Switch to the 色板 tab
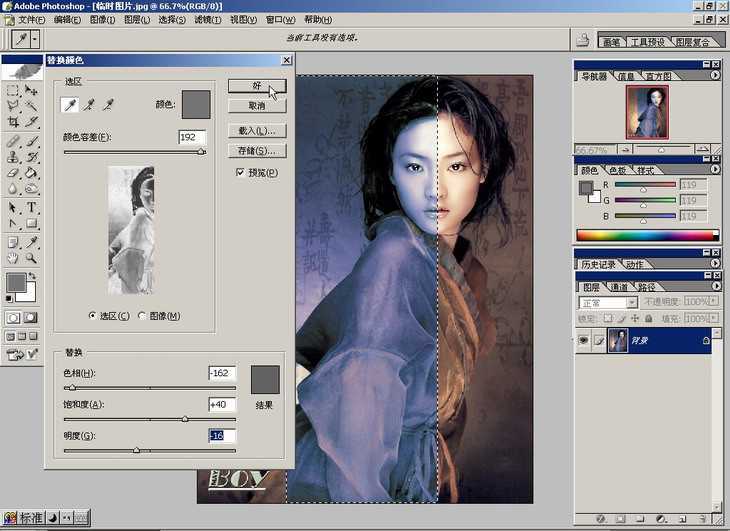730x531 pixels. point(617,170)
